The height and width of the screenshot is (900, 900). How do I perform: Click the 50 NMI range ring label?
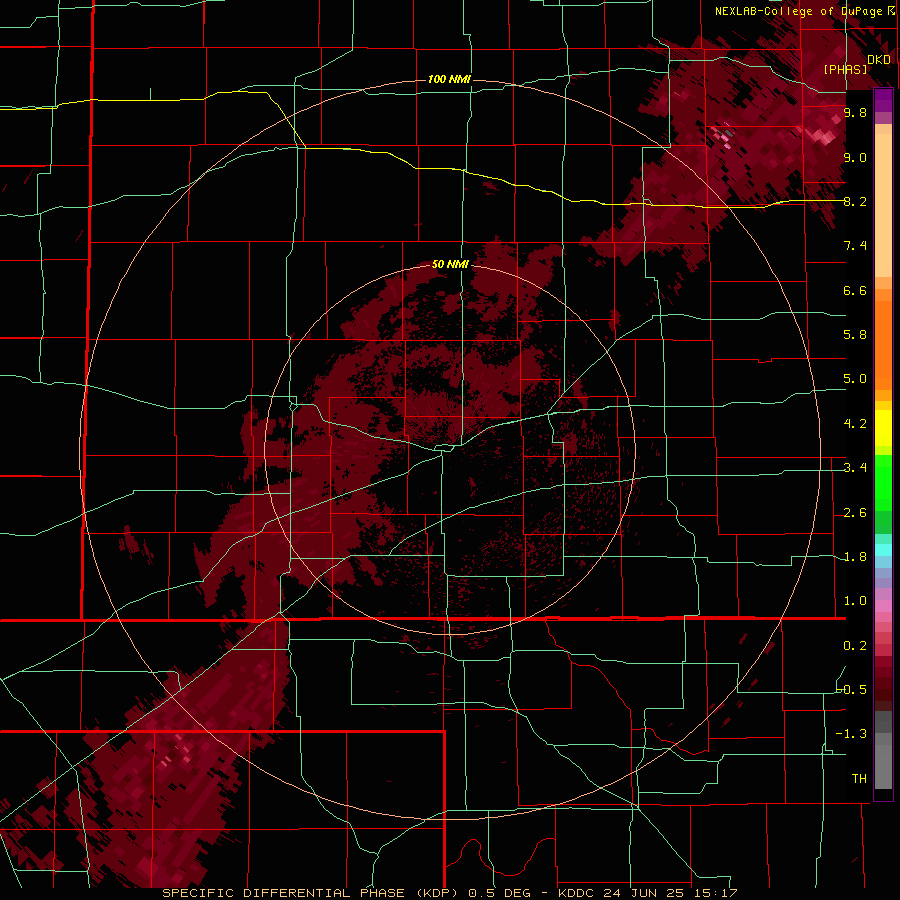tap(450, 264)
